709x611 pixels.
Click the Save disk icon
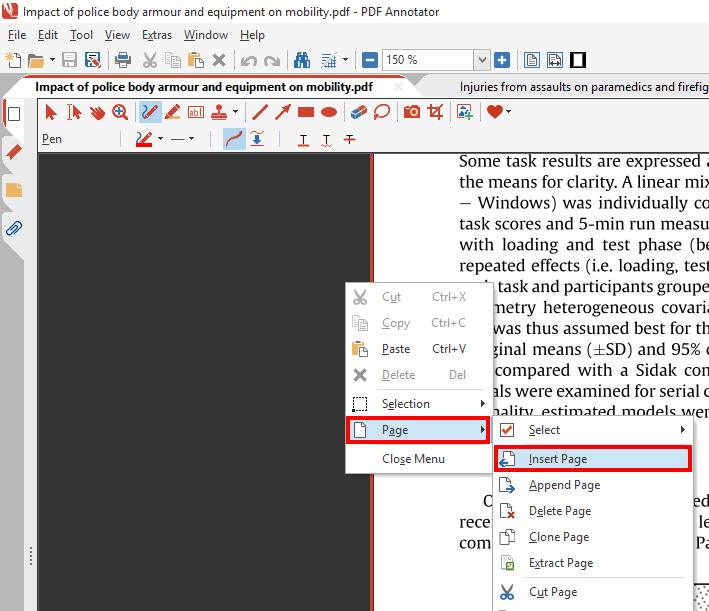pyautogui.click(x=69, y=60)
